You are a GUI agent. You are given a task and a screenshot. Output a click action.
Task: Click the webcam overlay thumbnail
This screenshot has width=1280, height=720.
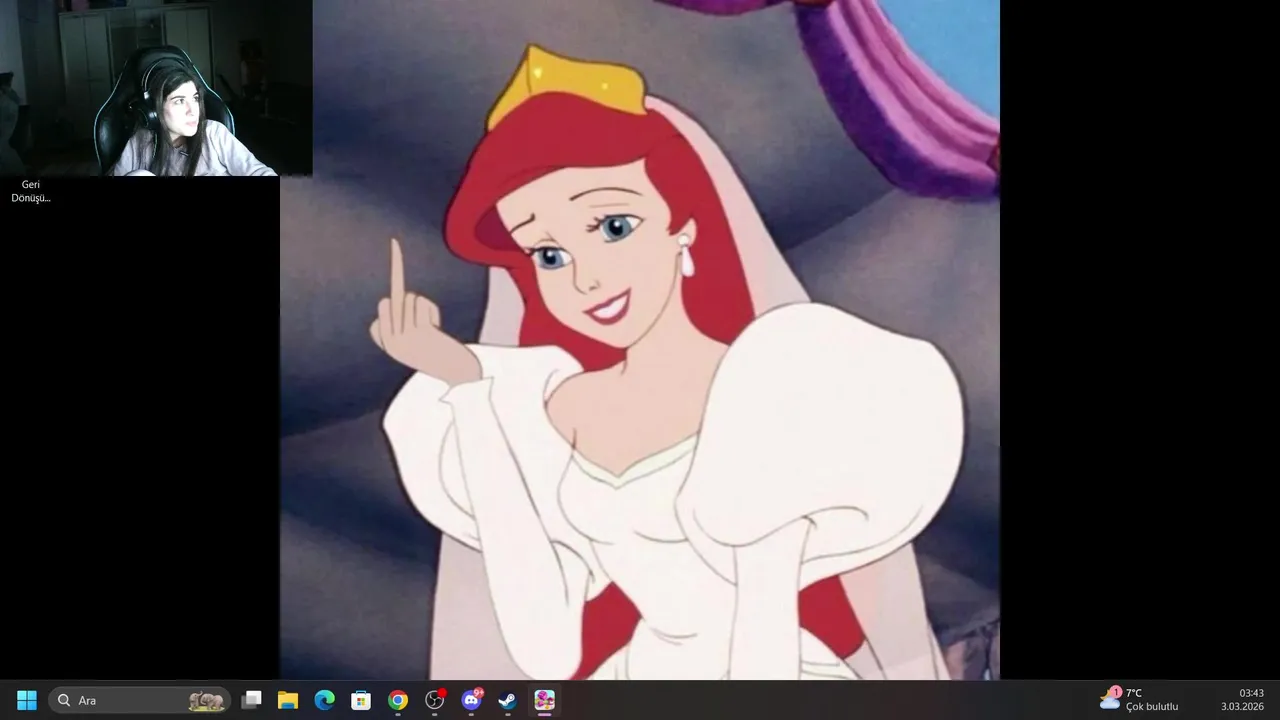click(156, 88)
